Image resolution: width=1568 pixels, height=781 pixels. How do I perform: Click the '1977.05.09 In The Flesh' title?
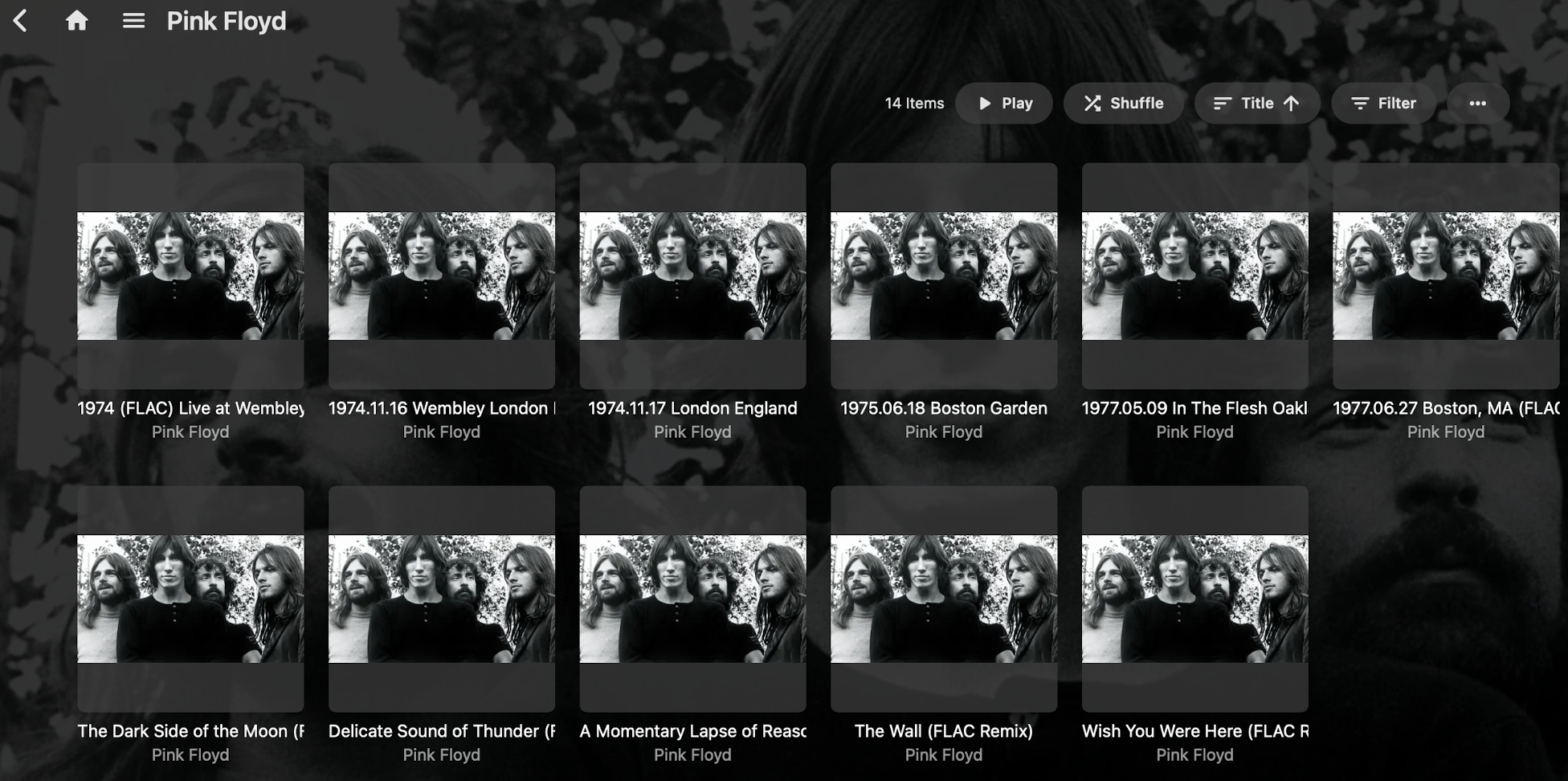click(x=1195, y=408)
